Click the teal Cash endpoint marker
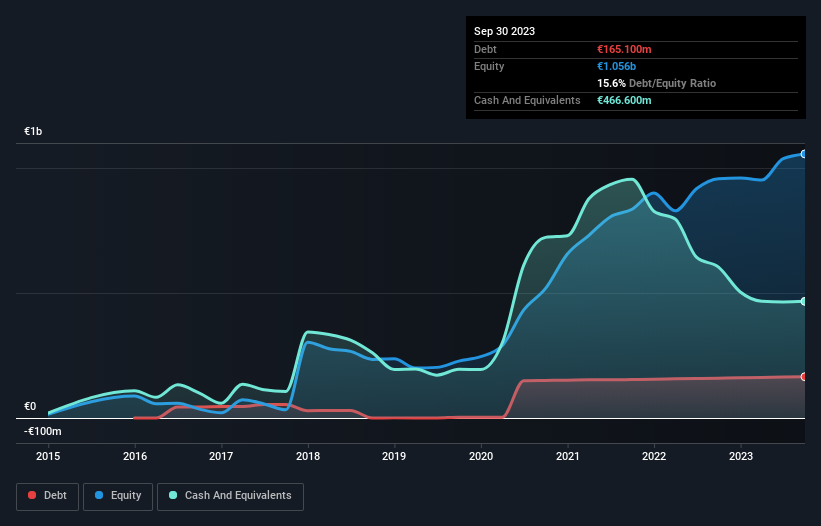Image resolution: width=821 pixels, height=526 pixels. tap(804, 301)
